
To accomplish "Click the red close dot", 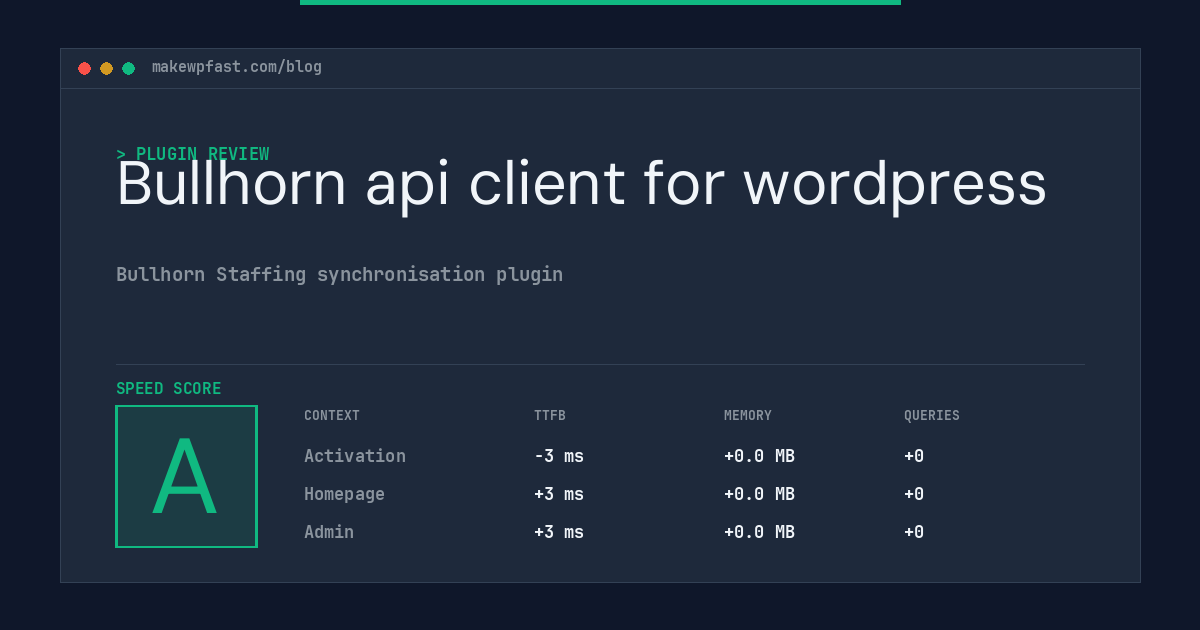I will point(84,68).
